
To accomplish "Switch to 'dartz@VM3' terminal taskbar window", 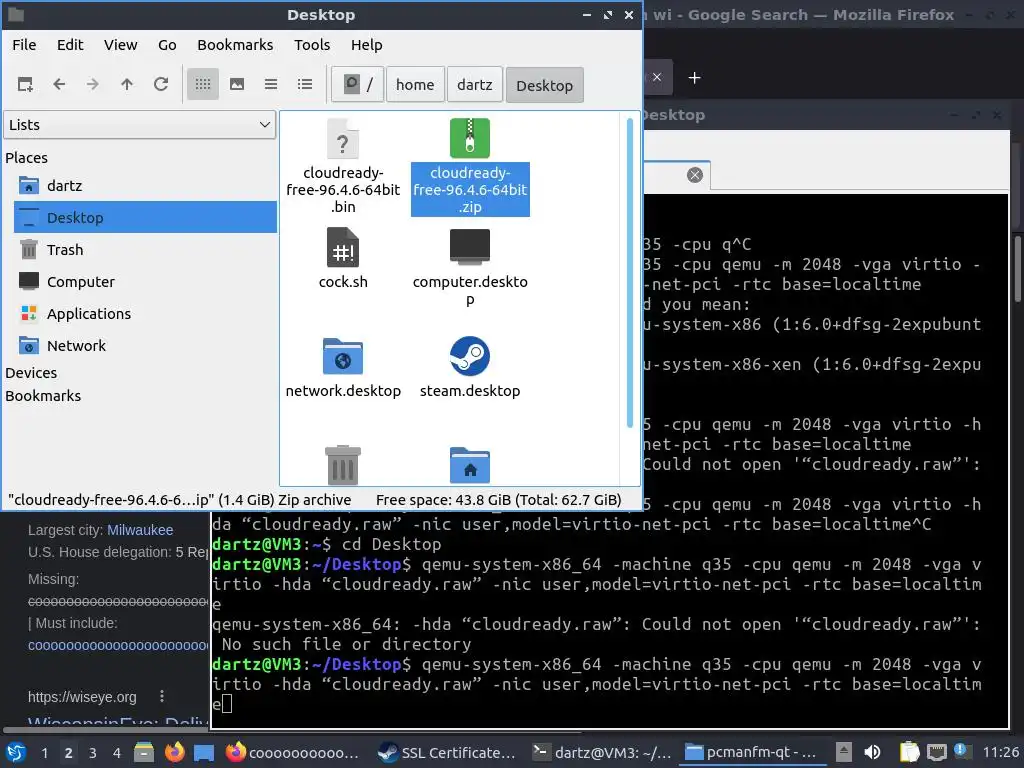I will tap(601, 753).
